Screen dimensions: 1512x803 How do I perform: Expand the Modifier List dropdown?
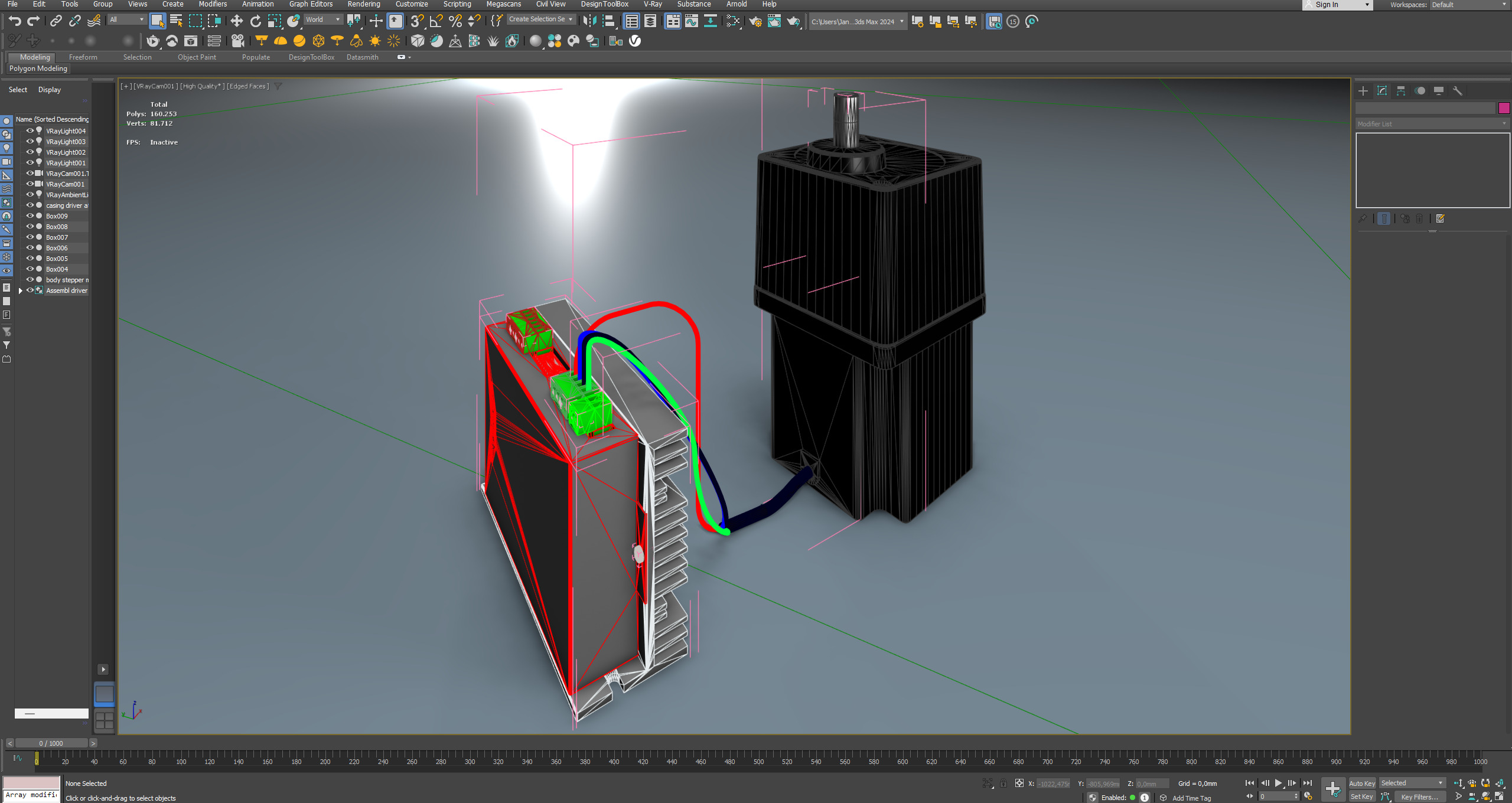click(1432, 124)
